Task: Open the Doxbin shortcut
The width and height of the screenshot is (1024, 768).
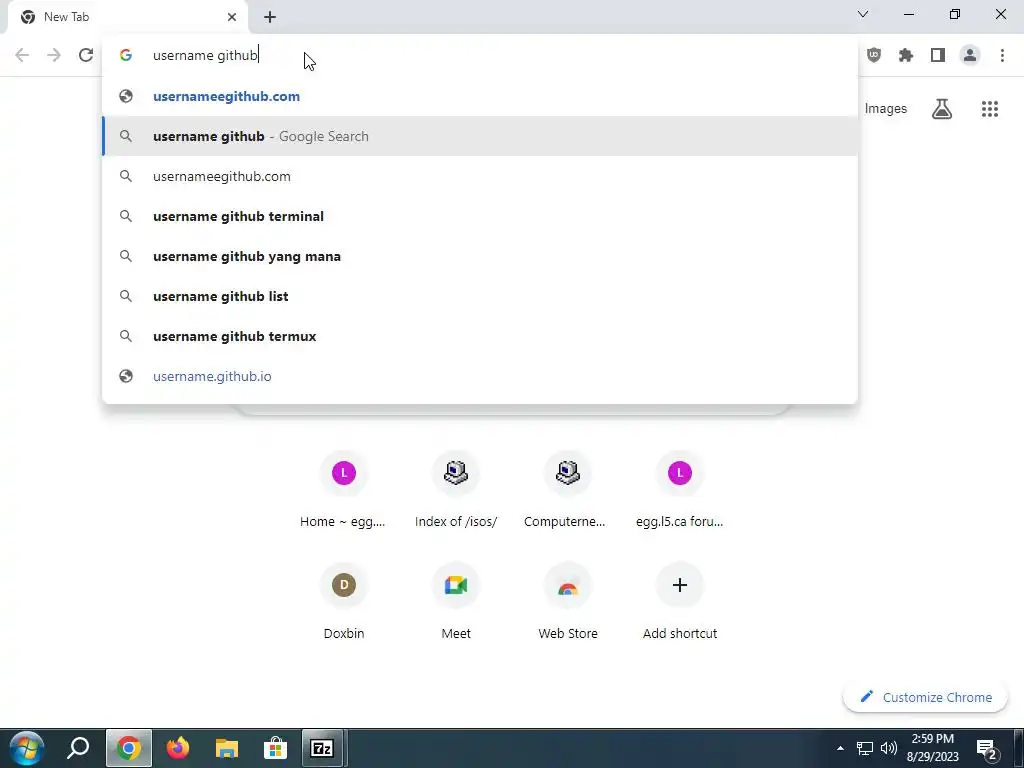Action: [344, 601]
